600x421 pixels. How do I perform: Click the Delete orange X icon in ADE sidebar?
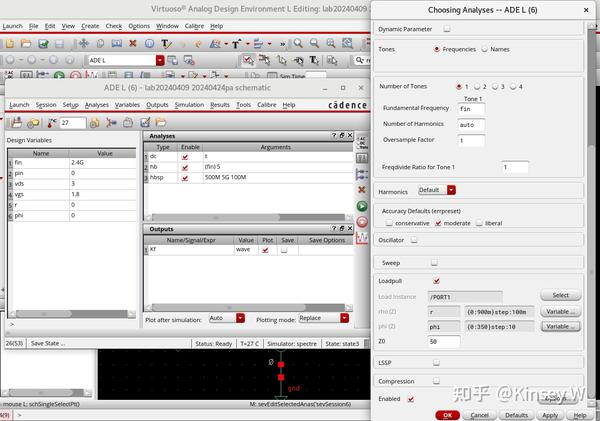[x=362, y=190]
